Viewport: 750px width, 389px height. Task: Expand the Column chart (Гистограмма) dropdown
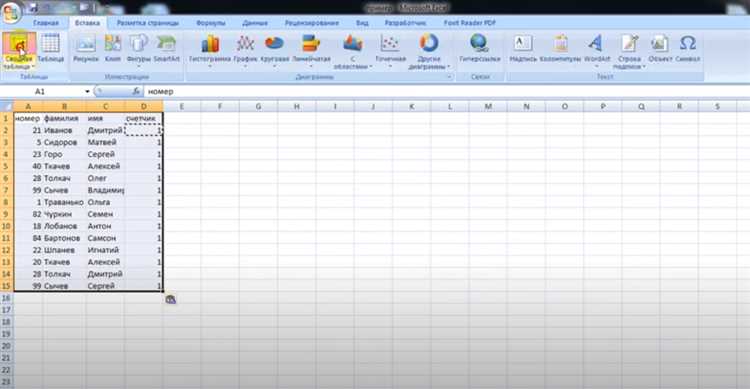point(210,51)
